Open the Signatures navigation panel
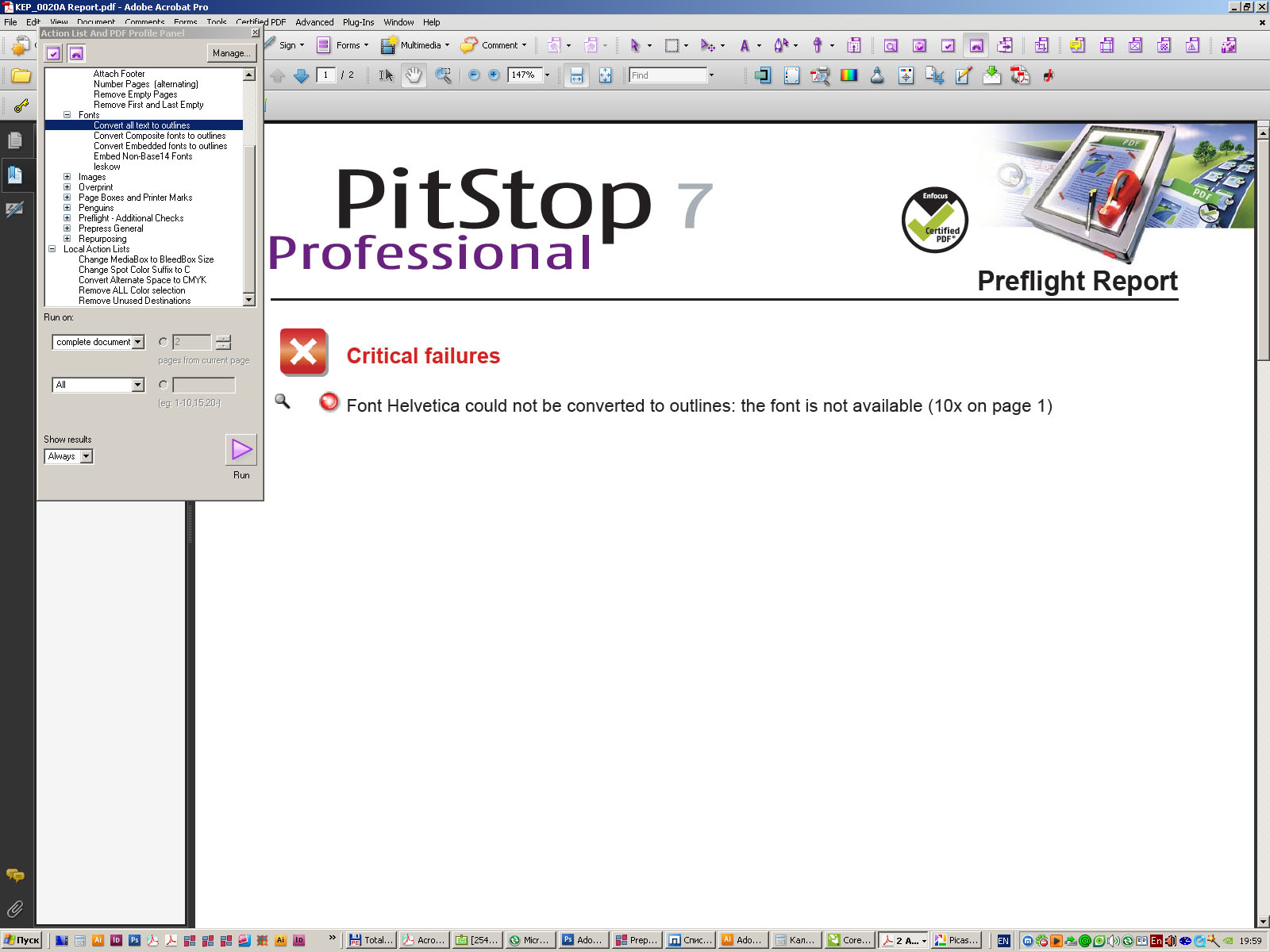This screenshot has width=1270, height=952. [x=15, y=209]
